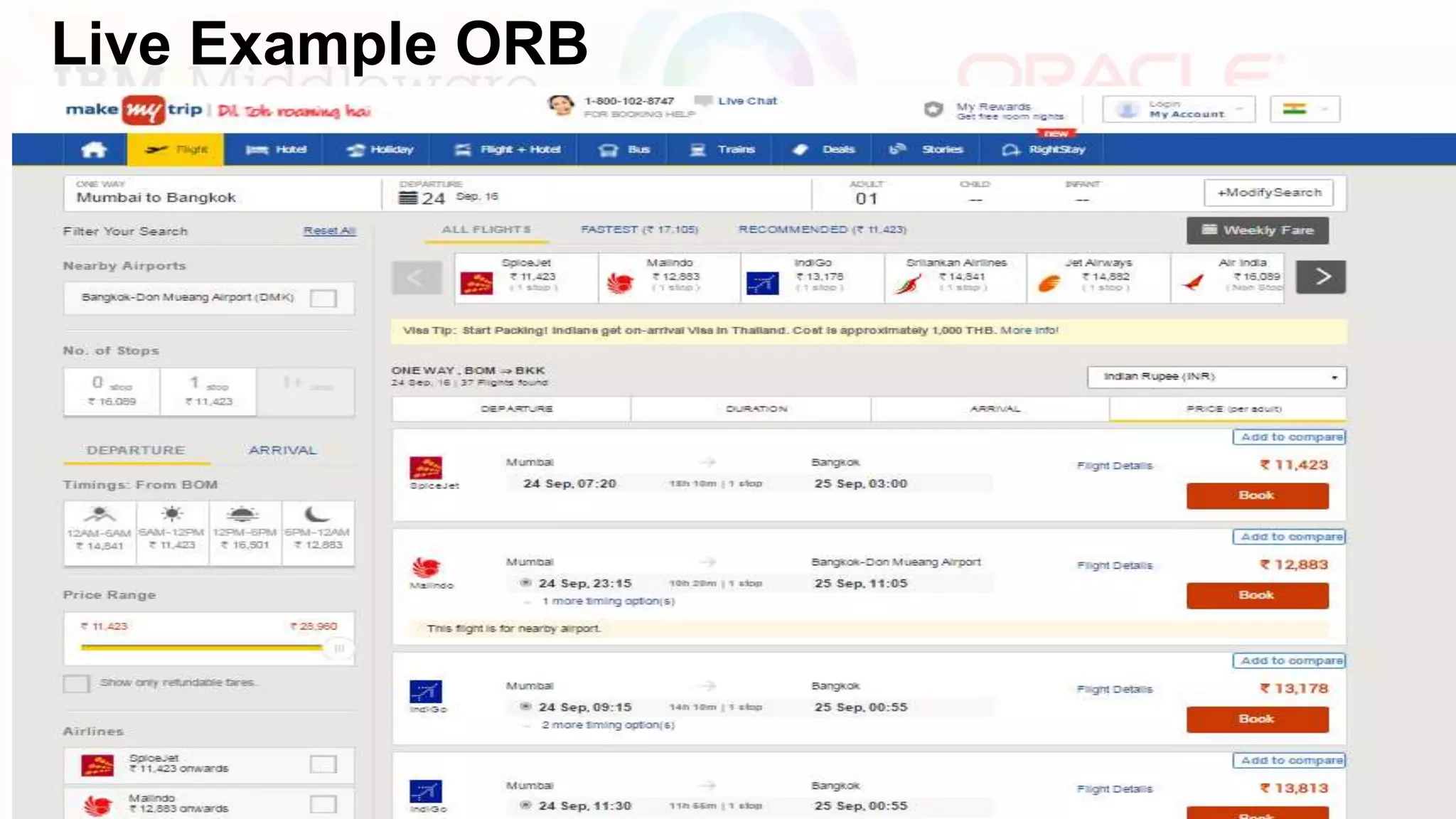Viewport: 1456px width, 819px height.
Task: Open Weekly Fare view
Action: 1257,230
